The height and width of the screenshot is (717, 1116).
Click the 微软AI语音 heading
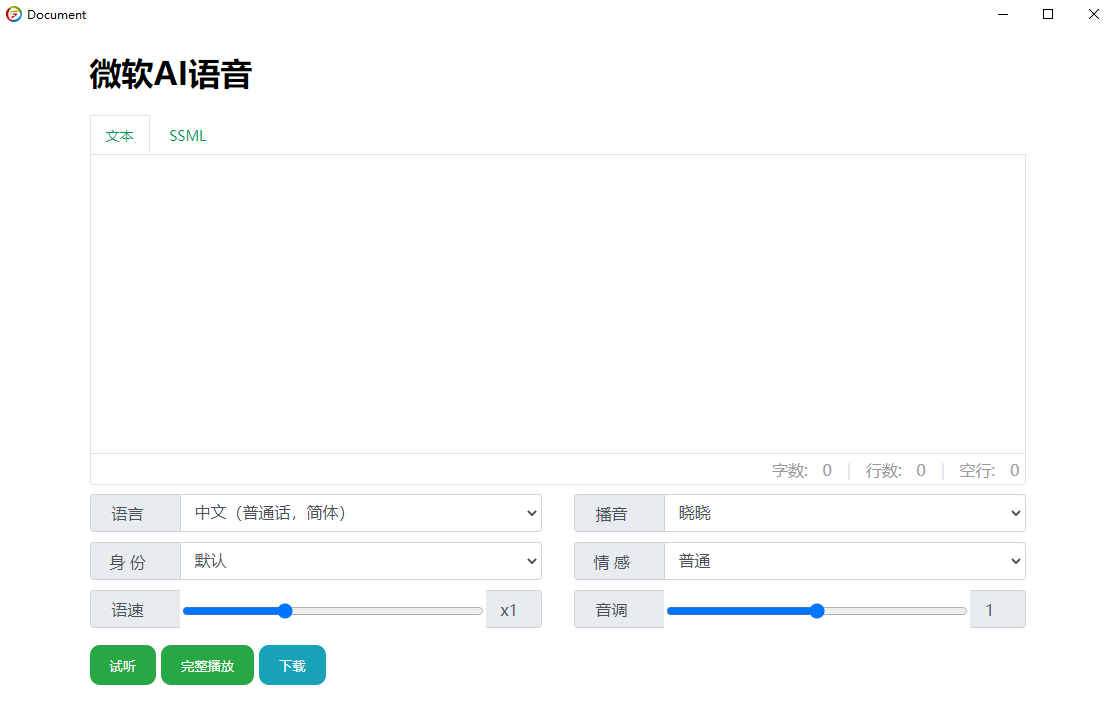[171, 74]
